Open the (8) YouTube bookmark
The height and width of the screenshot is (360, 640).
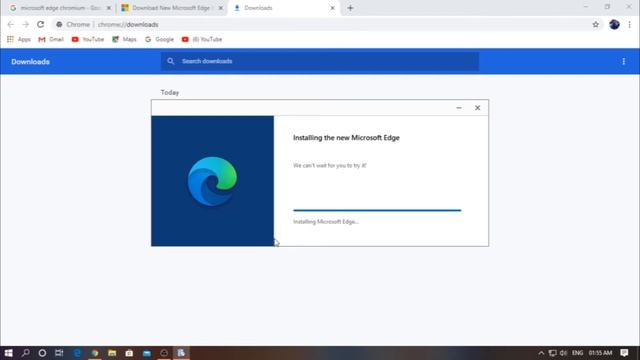[202, 39]
